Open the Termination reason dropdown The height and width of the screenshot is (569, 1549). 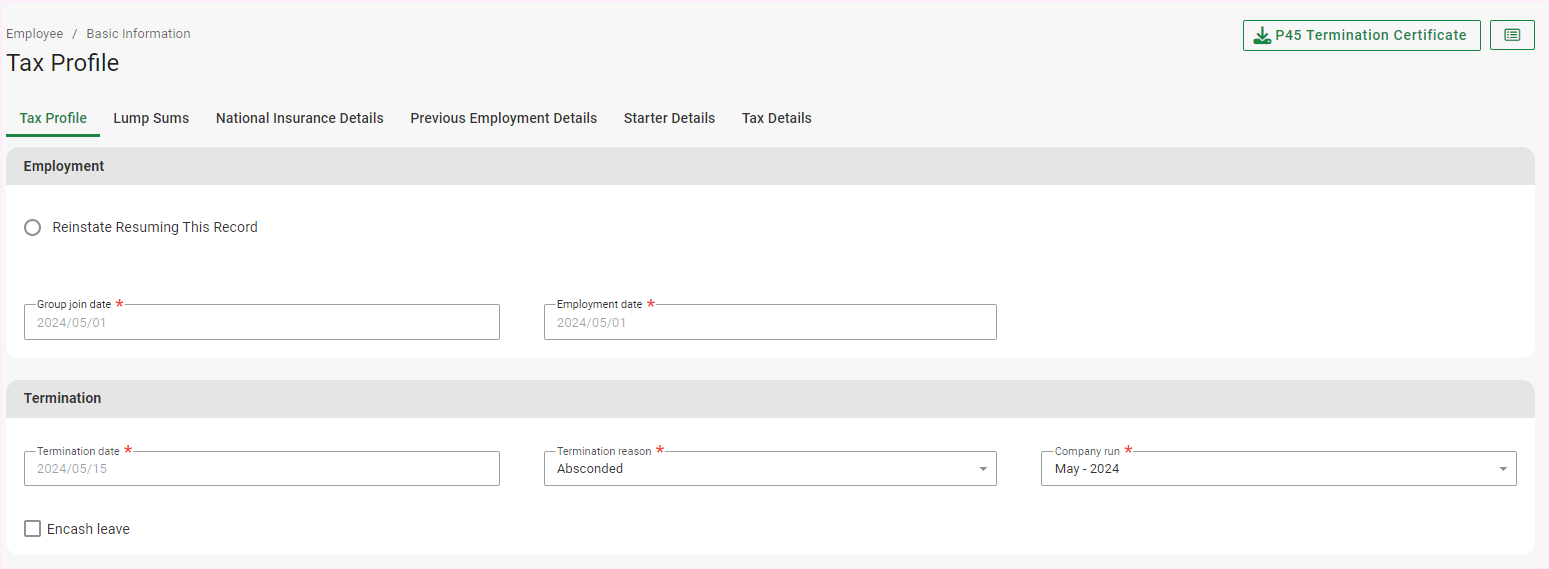769,468
